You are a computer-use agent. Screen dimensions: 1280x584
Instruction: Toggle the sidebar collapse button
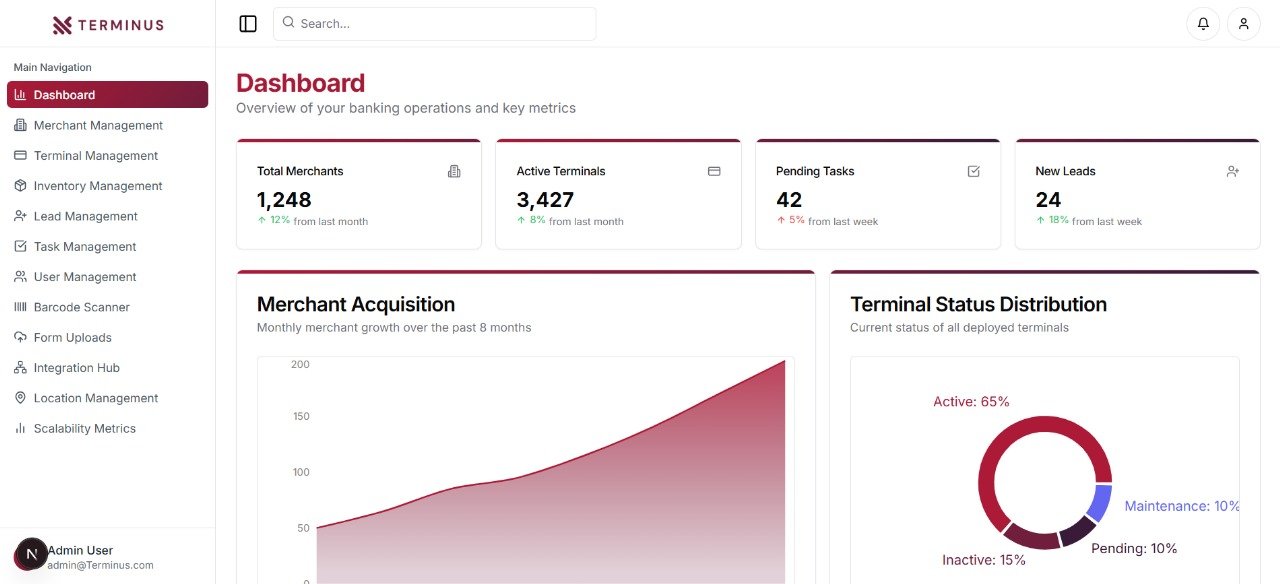(x=248, y=24)
